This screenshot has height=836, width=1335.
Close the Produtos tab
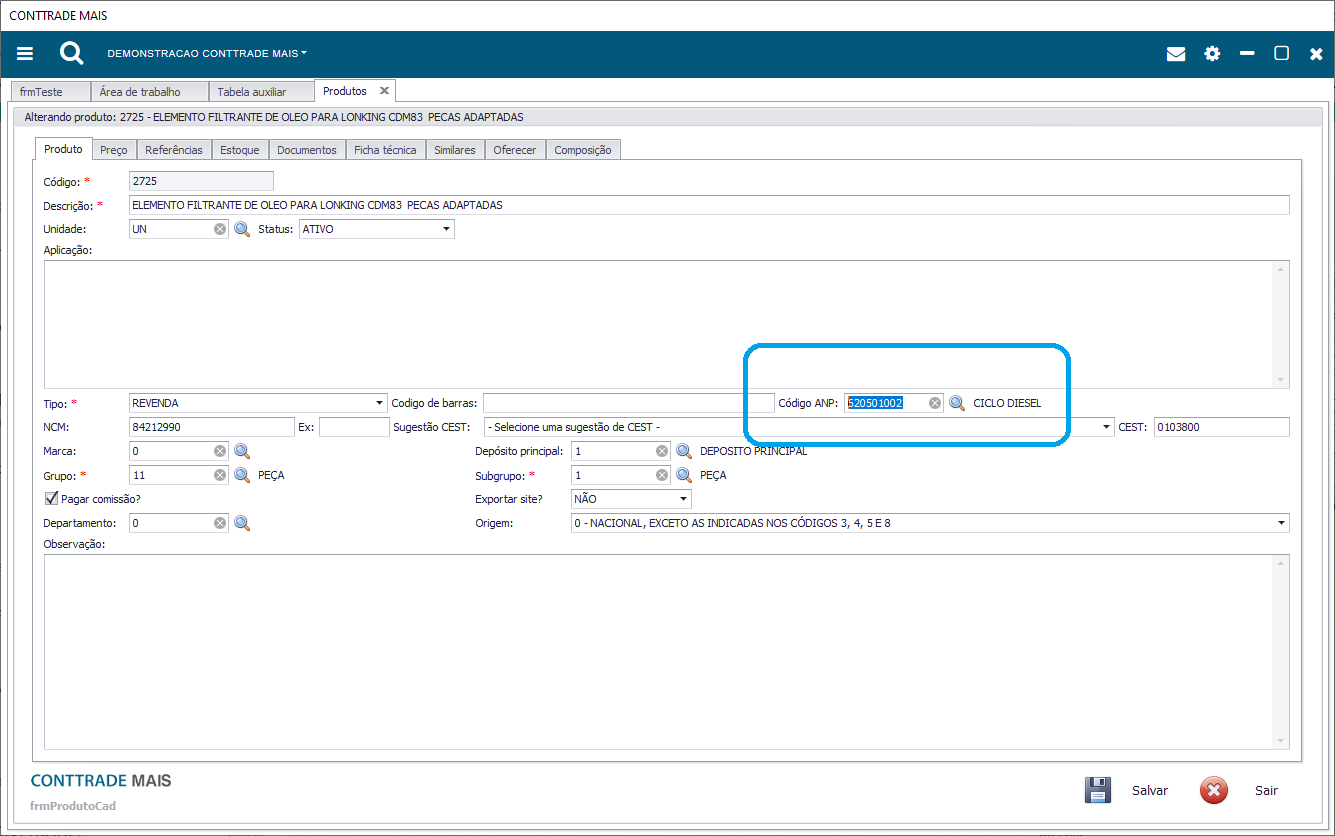pos(384,91)
